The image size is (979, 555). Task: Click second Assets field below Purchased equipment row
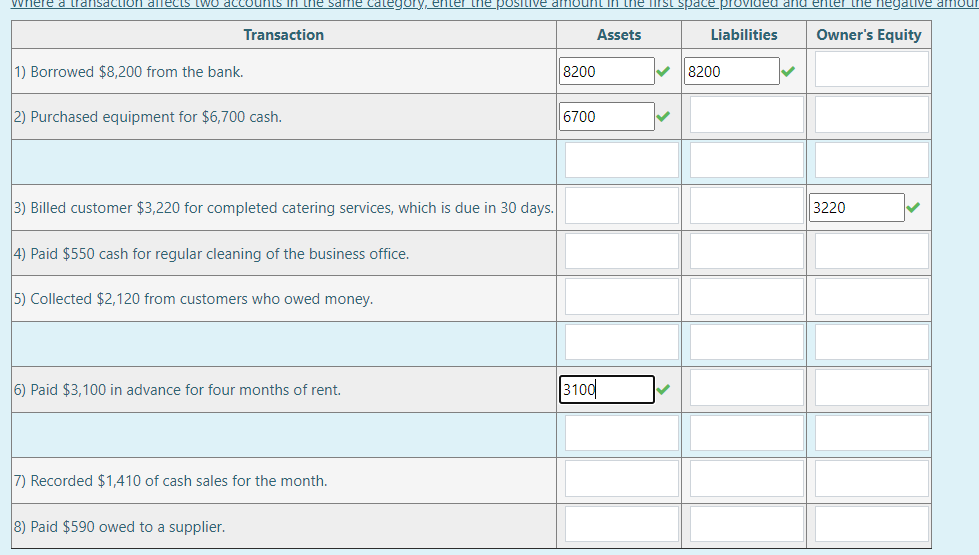tap(621, 160)
